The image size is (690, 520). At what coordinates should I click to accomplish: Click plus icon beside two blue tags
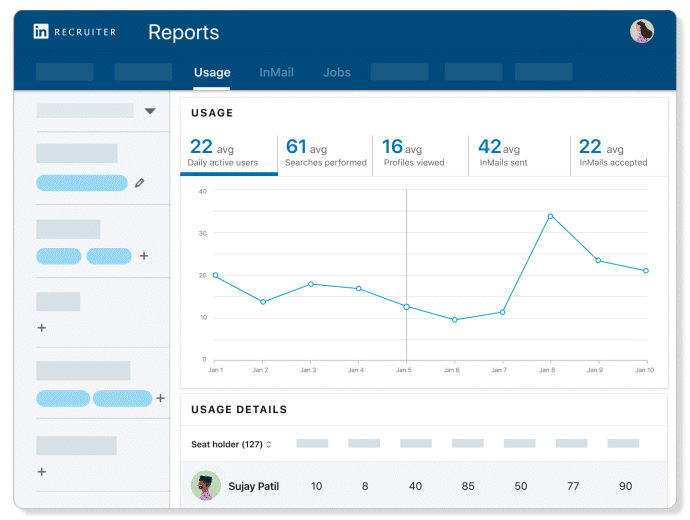click(x=144, y=256)
